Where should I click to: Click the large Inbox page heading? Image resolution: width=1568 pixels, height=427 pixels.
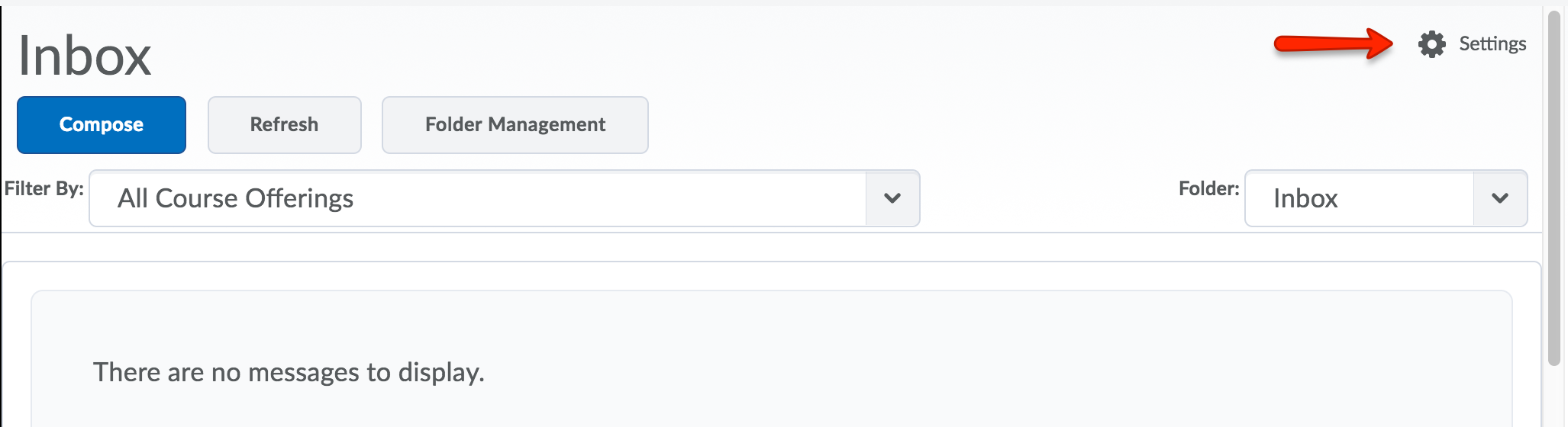coord(85,56)
